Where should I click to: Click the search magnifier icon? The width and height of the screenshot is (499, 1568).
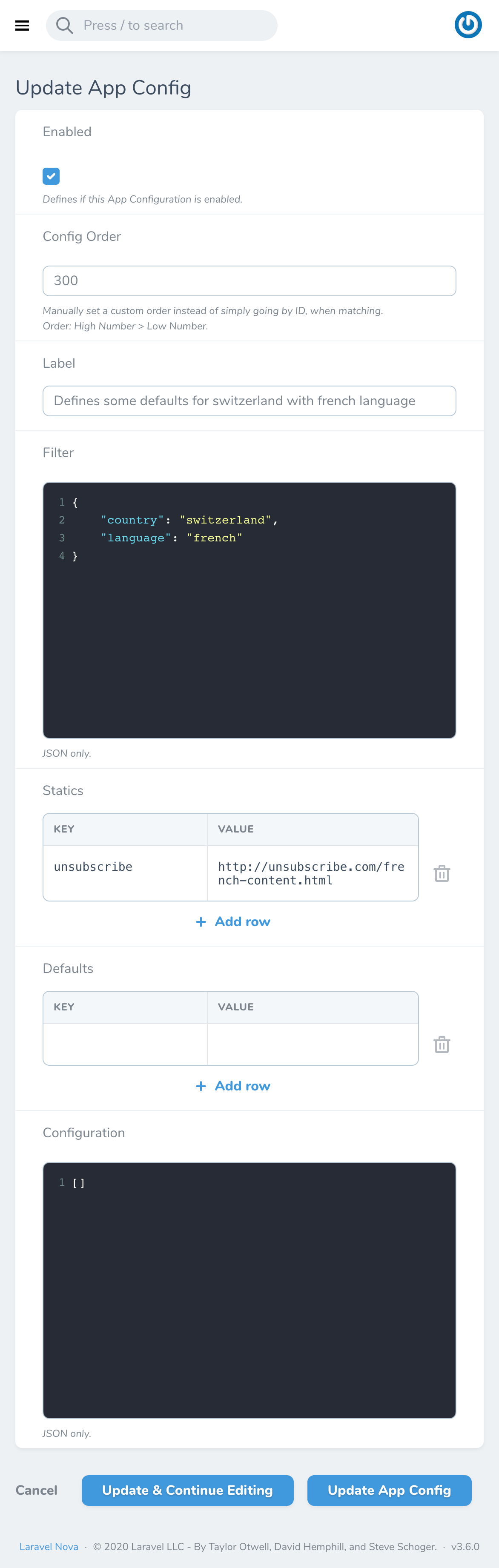point(65,26)
